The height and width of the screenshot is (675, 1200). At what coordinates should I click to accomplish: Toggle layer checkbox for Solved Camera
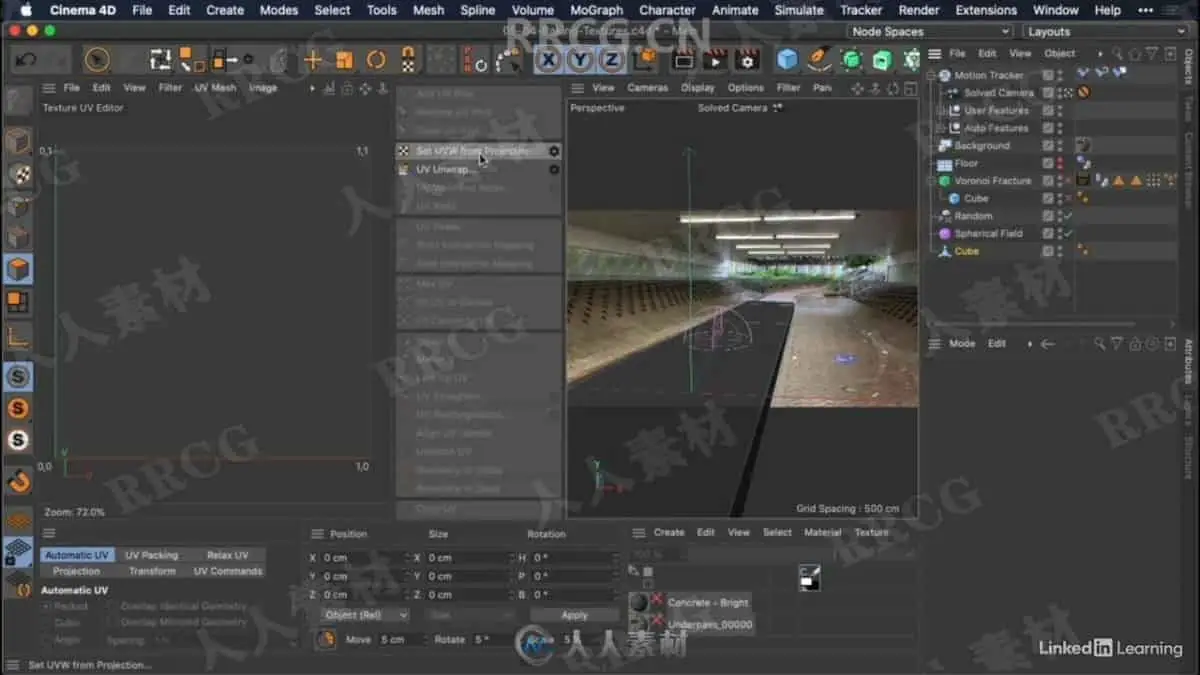click(1048, 93)
